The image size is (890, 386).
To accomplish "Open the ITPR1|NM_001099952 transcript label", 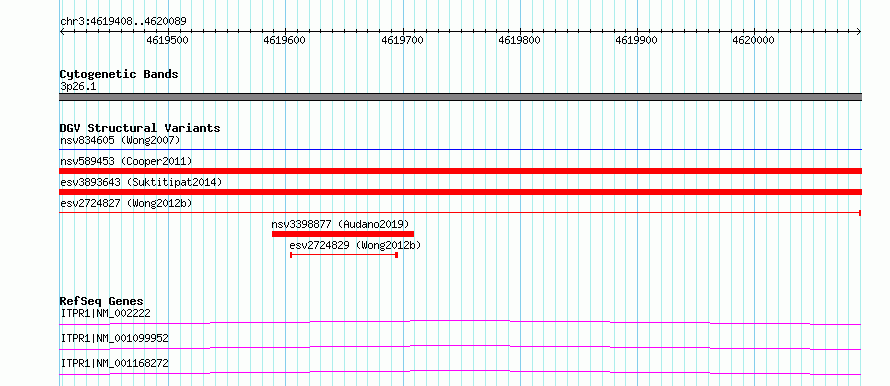I will 114,338.
